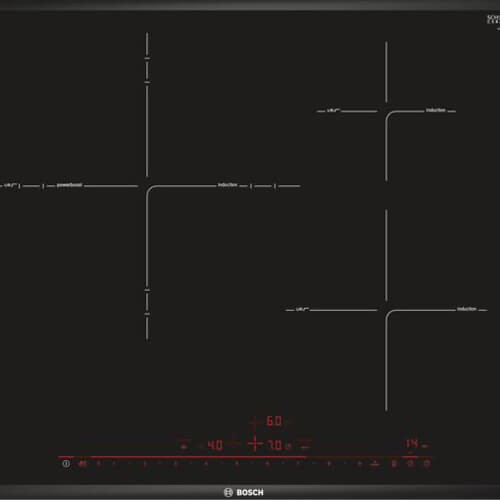
Task: Tap the red zone-layout cross symbol
Action: coord(255,444)
